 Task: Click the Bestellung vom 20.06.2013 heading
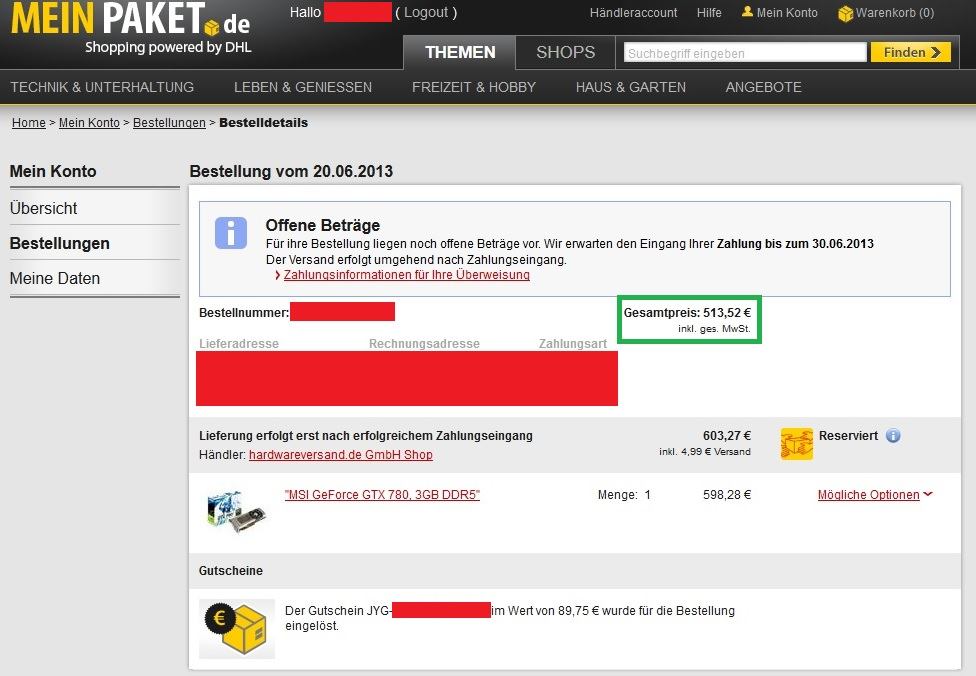(291, 171)
